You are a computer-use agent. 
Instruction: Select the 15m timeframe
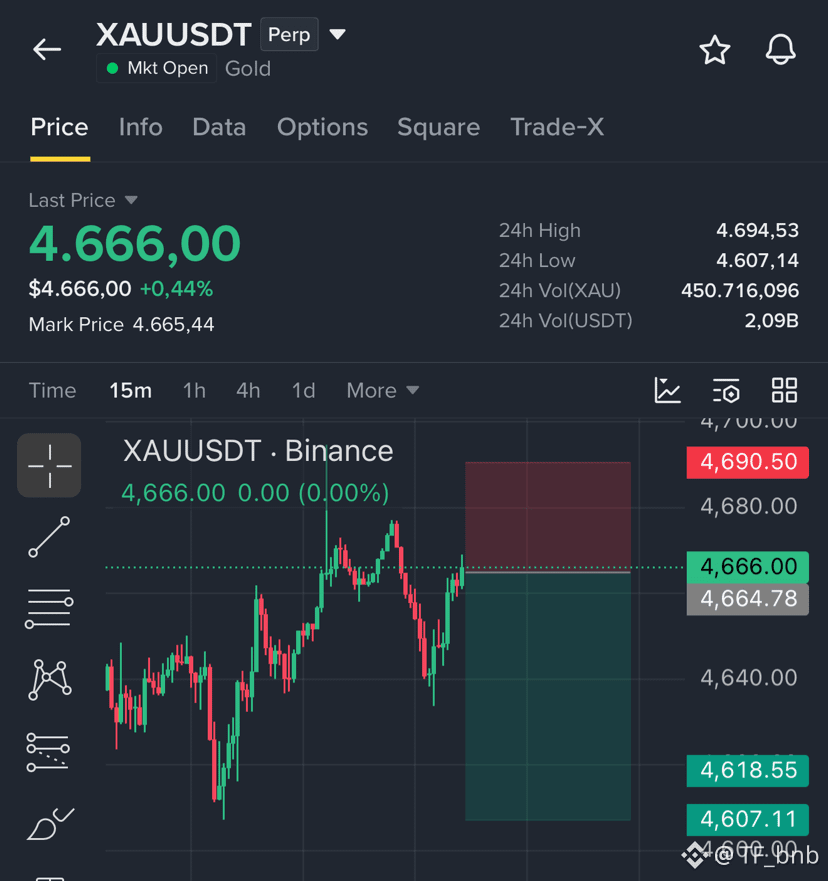point(130,390)
